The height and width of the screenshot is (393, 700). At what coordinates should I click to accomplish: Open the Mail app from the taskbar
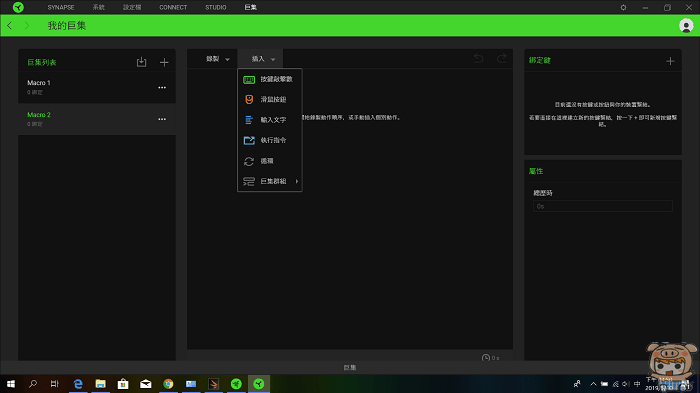(146, 384)
